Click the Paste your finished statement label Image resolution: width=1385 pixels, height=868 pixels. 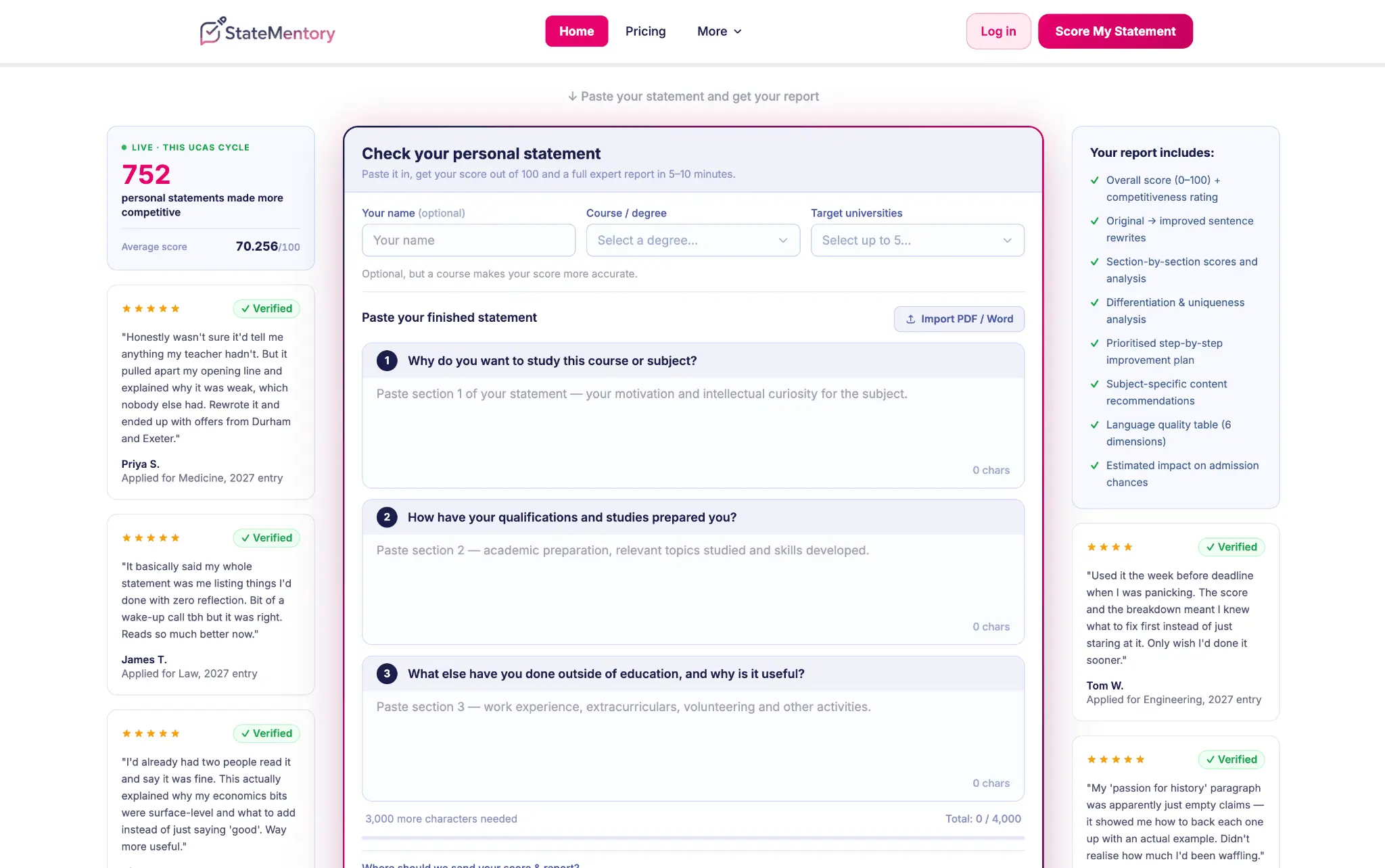pos(449,318)
